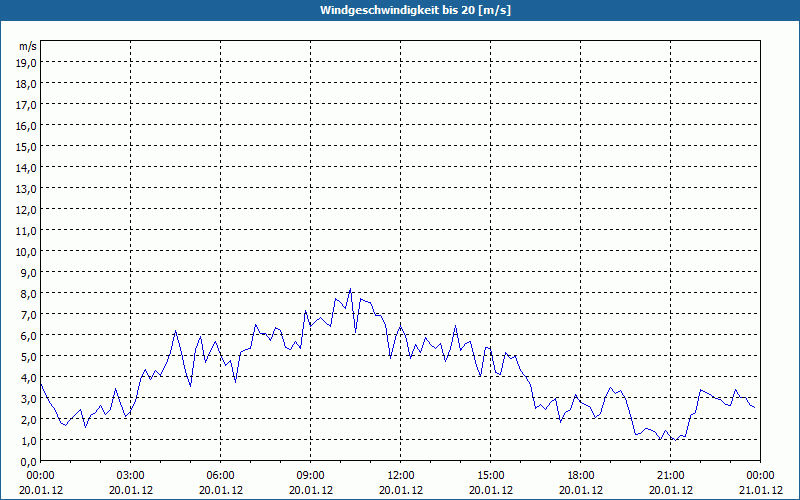Click the '20.01.12' date under 12:00
800x500 pixels.
point(401,490)
